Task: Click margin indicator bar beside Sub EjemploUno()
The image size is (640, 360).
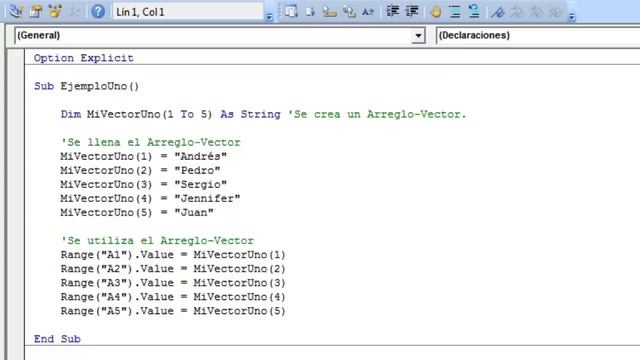Action: [16, 86]
